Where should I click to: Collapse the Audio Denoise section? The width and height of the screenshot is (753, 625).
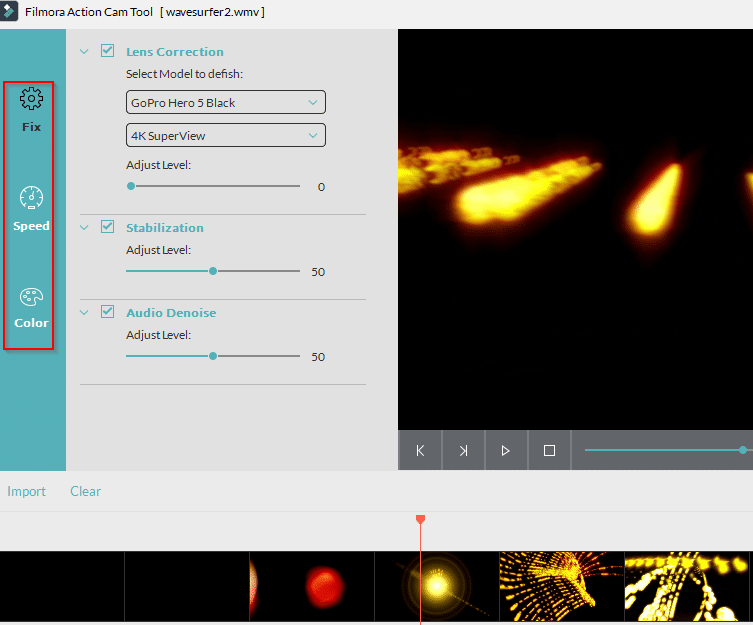coord(84,312)
